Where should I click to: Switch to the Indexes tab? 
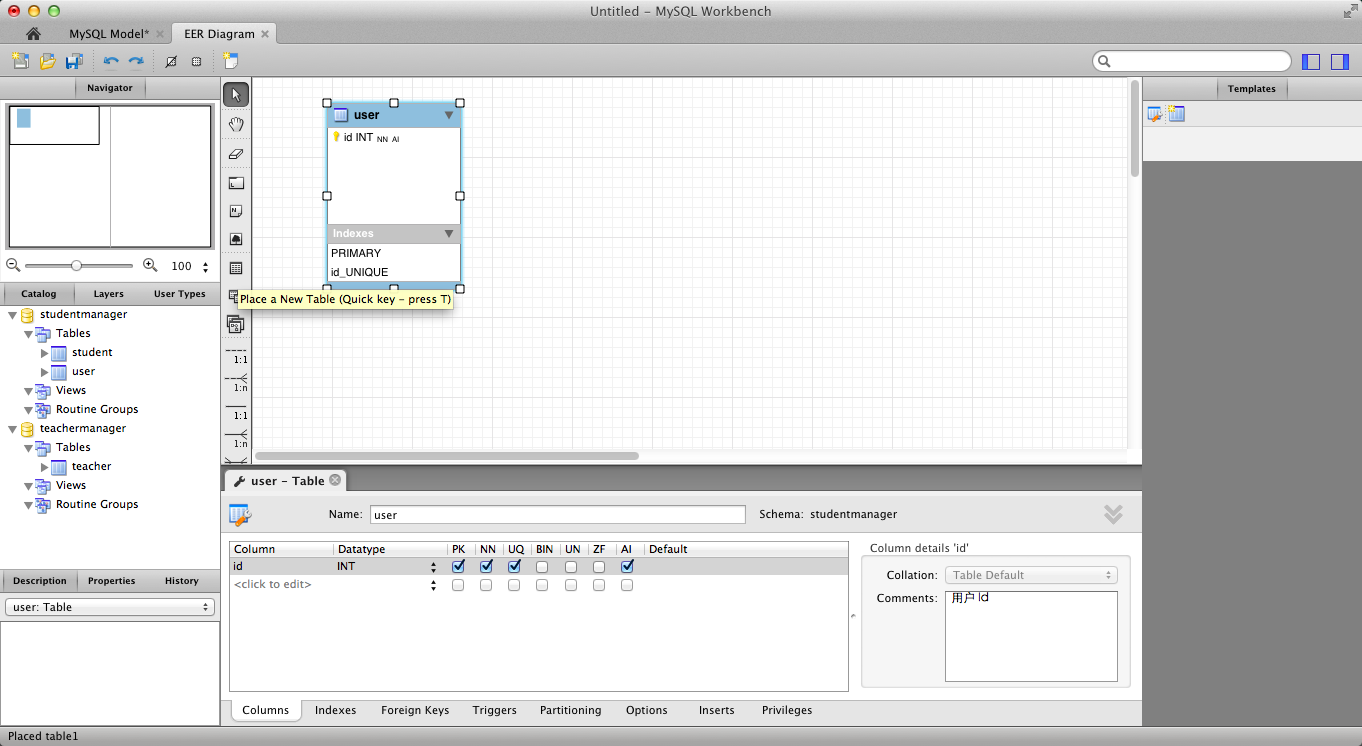point(335,710)
